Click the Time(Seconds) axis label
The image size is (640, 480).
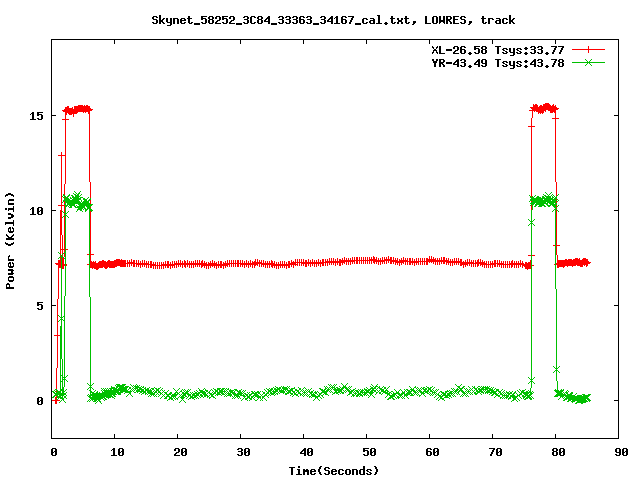333,471
